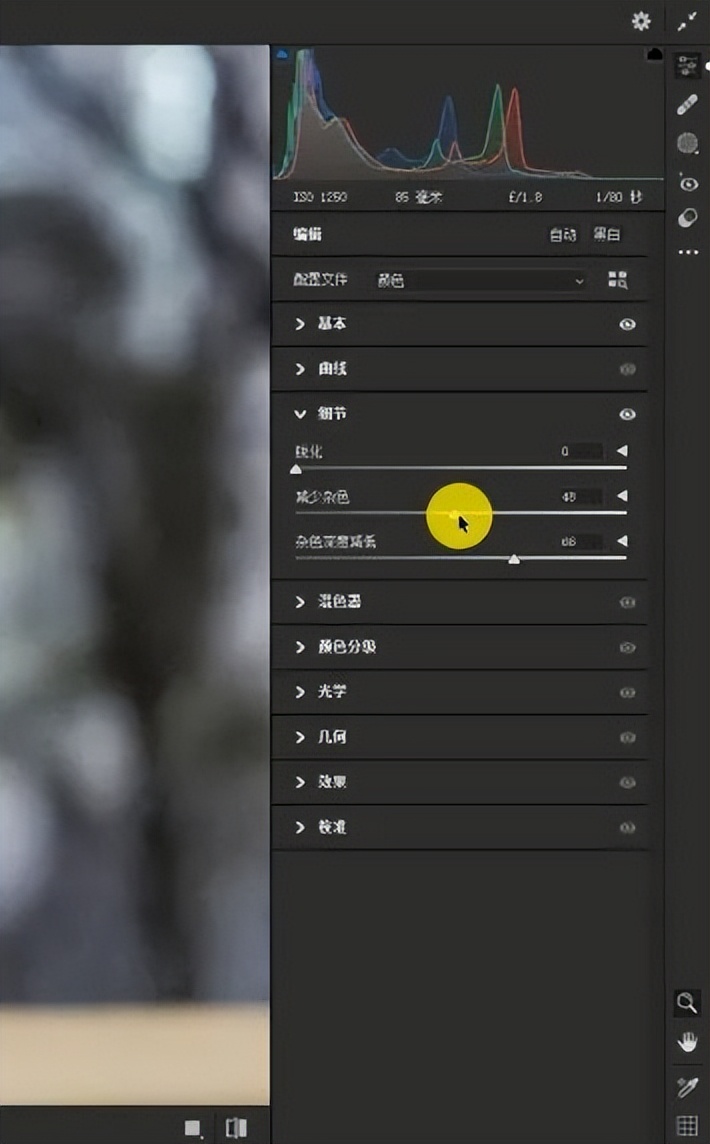Click the ISO 1250 exposure info text

click(320, 197)
